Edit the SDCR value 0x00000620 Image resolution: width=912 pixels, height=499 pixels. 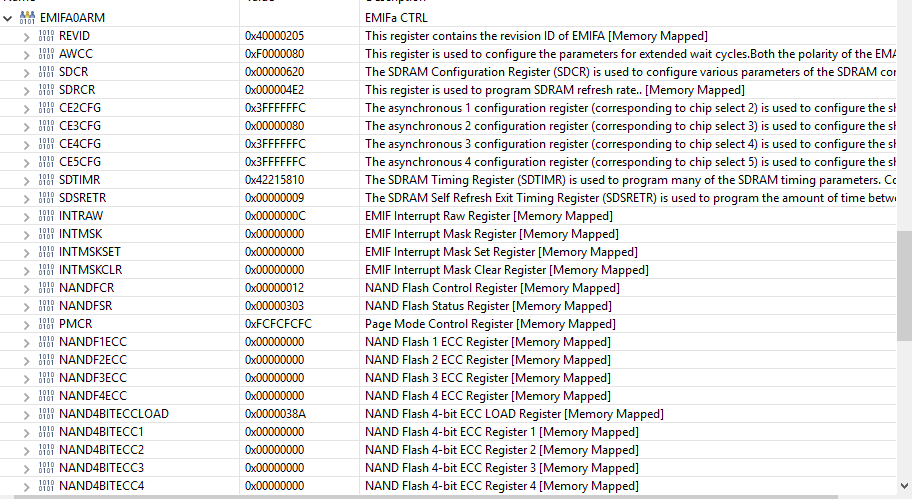click(x=275, y=72)
